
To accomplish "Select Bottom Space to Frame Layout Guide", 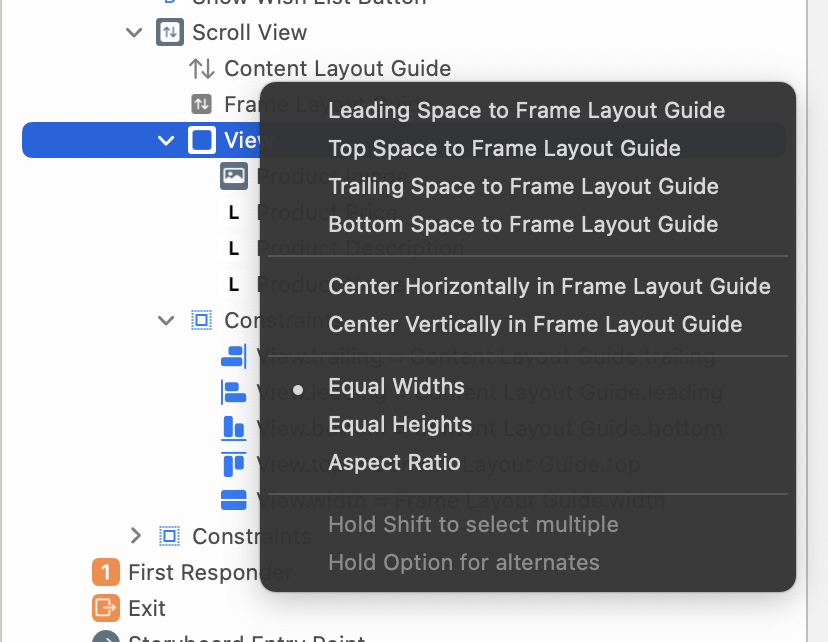I will (523, 224).
